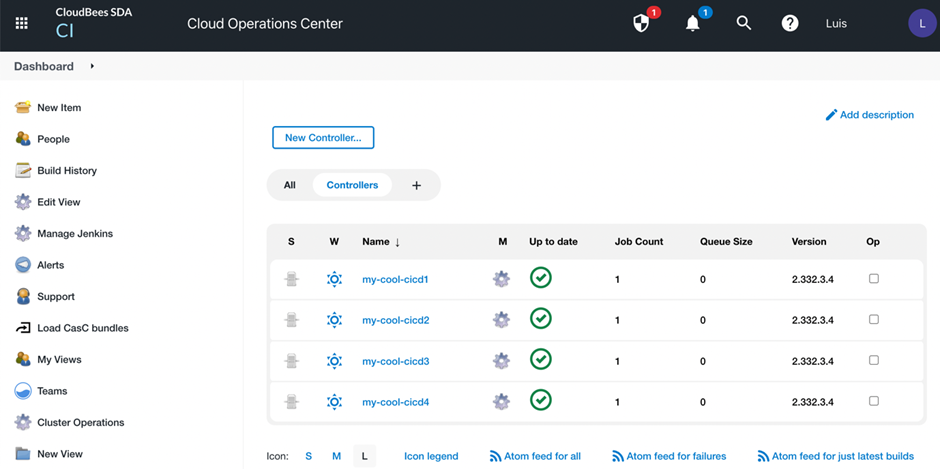Open the my-cool-cicd4 controller link
The height and width of the screenshot is (469, 940).
[396, 402]
